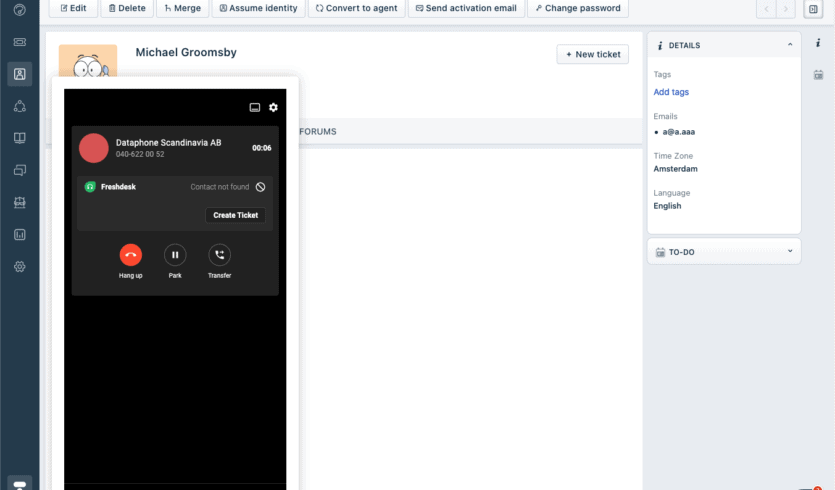
Task: Click the Amsterdam time zone value
Action: point(675,169)
